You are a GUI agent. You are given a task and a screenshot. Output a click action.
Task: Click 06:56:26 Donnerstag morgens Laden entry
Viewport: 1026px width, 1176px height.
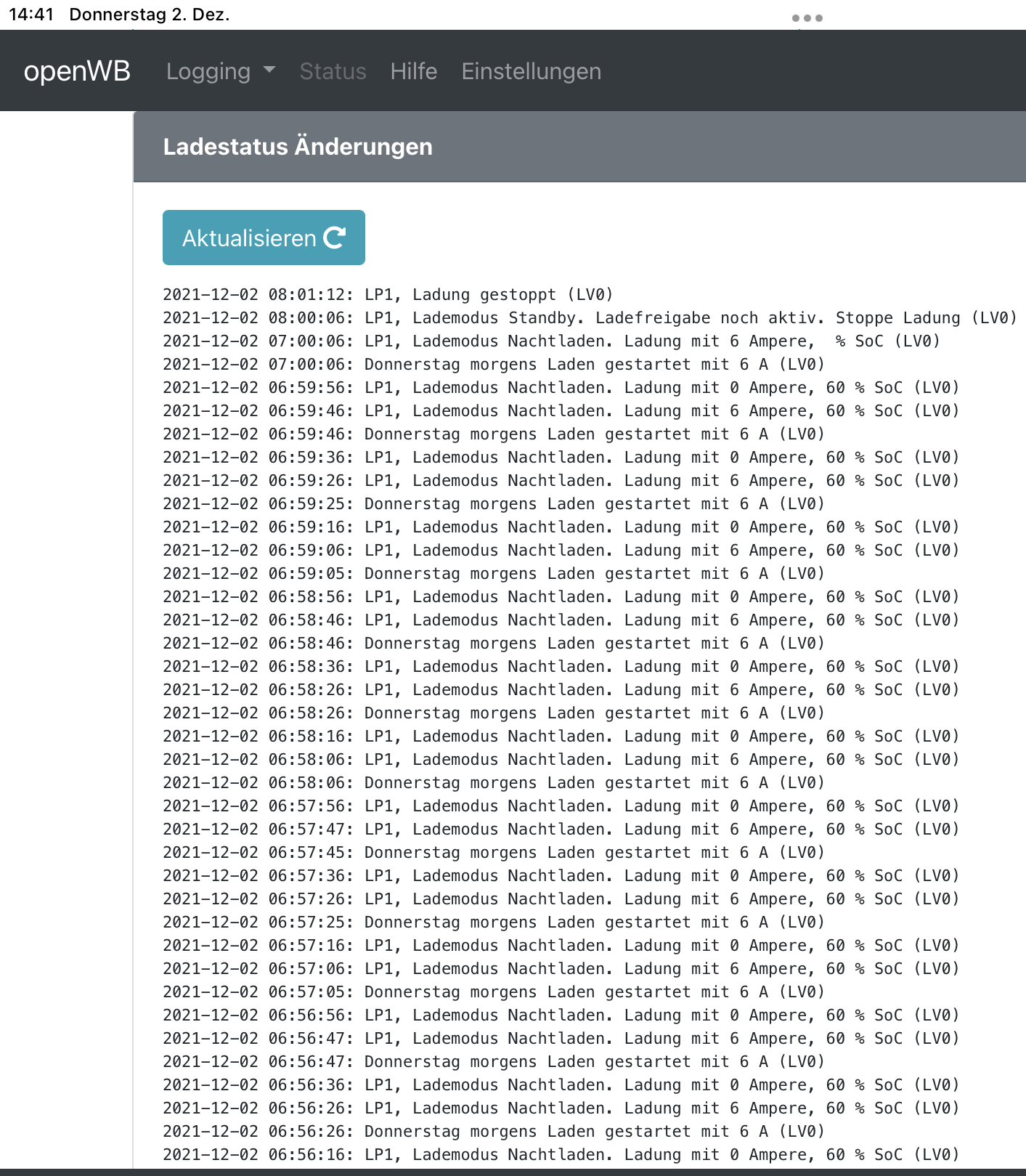pyautogui.click(x=494, y=1131)
